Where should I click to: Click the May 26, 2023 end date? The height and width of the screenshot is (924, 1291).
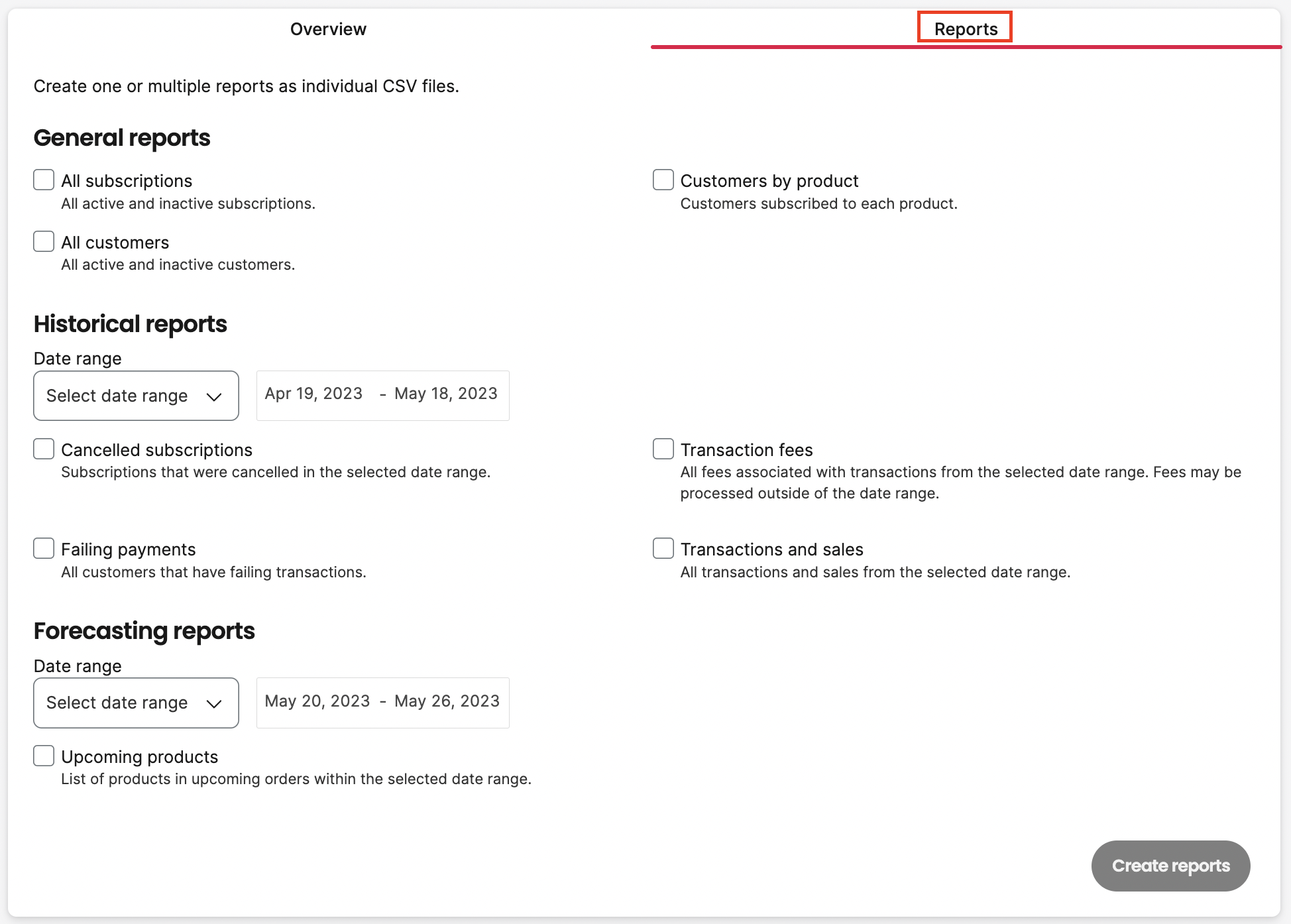point(447,701)
